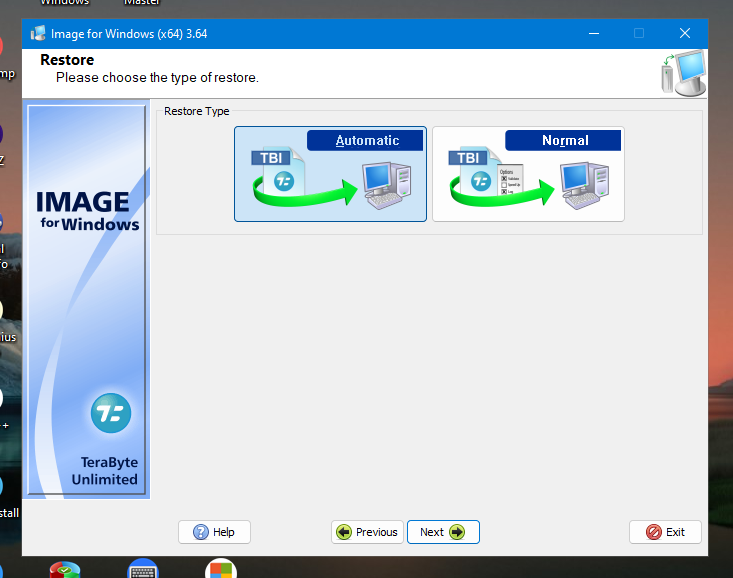Viewport: 733px width, 578px height.
Task: Click the 'Restore' heading text
Action: pos(67,60)
